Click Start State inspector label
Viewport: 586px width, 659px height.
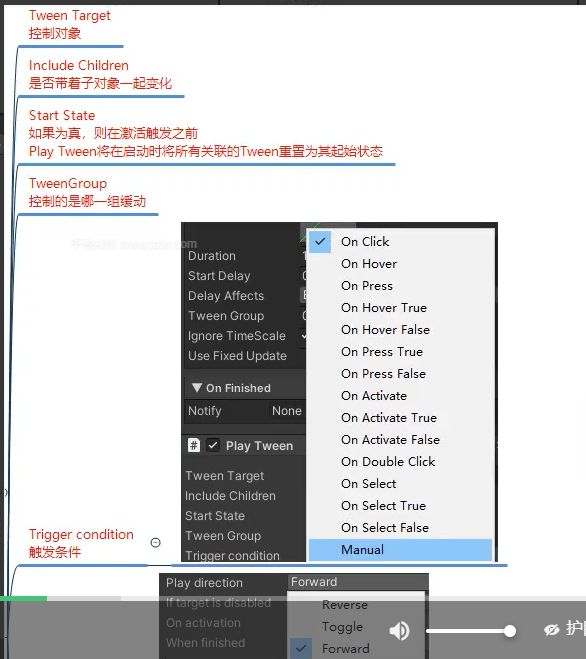[x=215, y=516]
